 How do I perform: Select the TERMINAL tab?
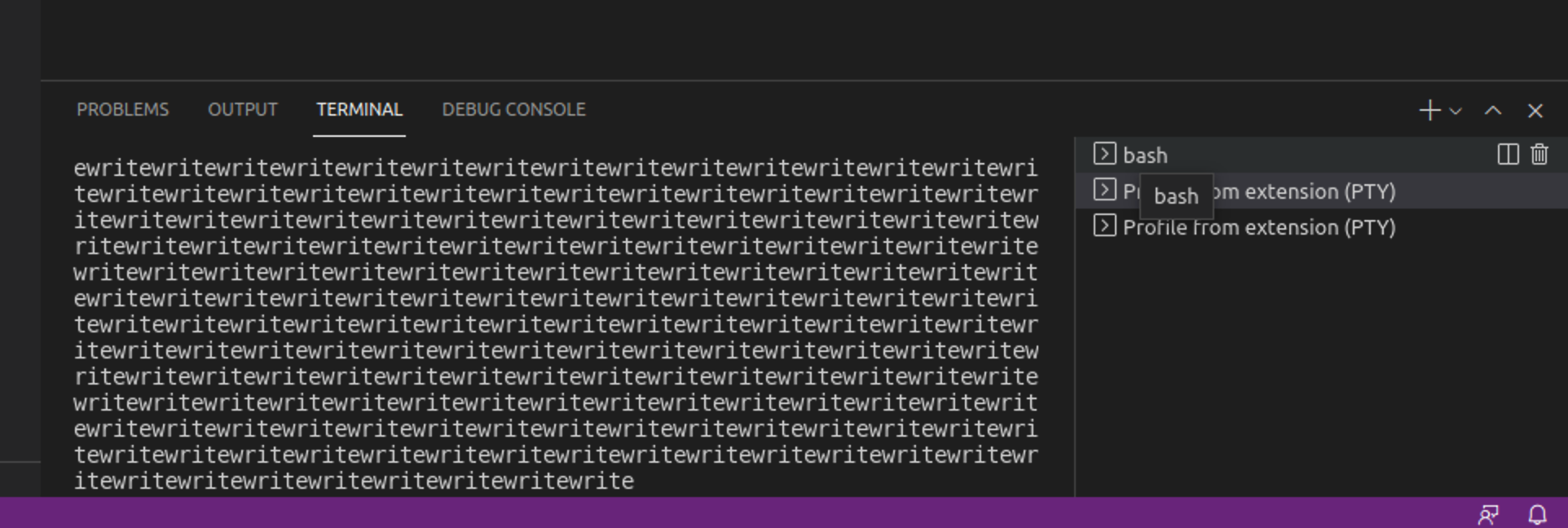[x=359, y=108]
